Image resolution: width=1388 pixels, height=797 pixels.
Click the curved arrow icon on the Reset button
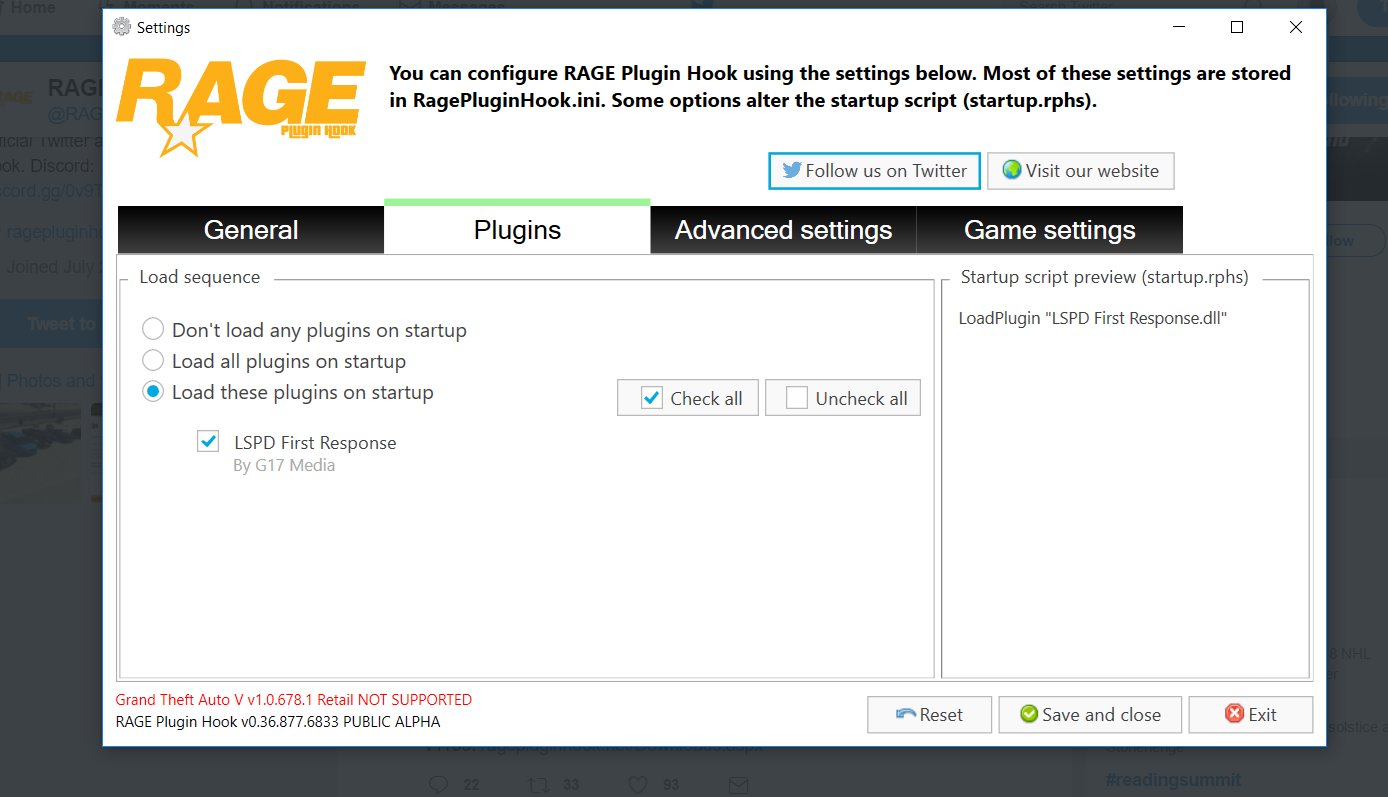pos(906,714)
